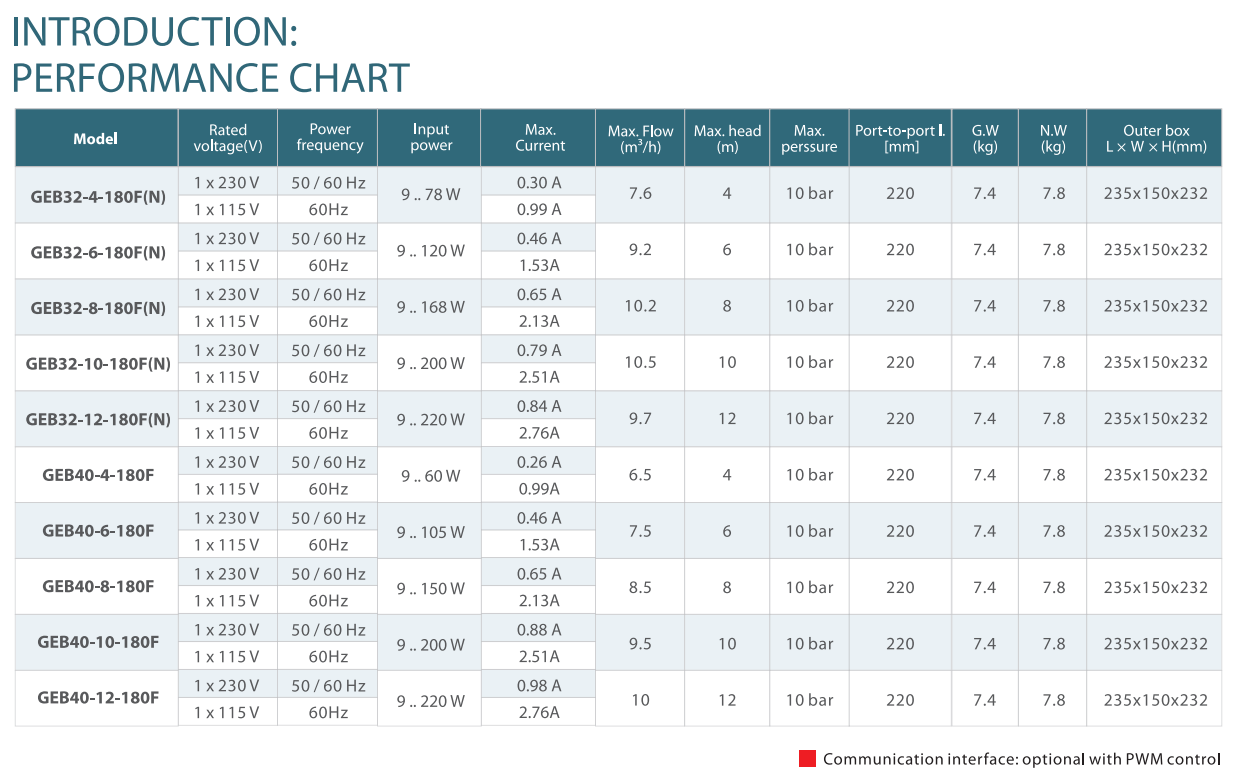Click the 0.98 A current value
The image size is (1239, 777).
[x=539, y=686]
